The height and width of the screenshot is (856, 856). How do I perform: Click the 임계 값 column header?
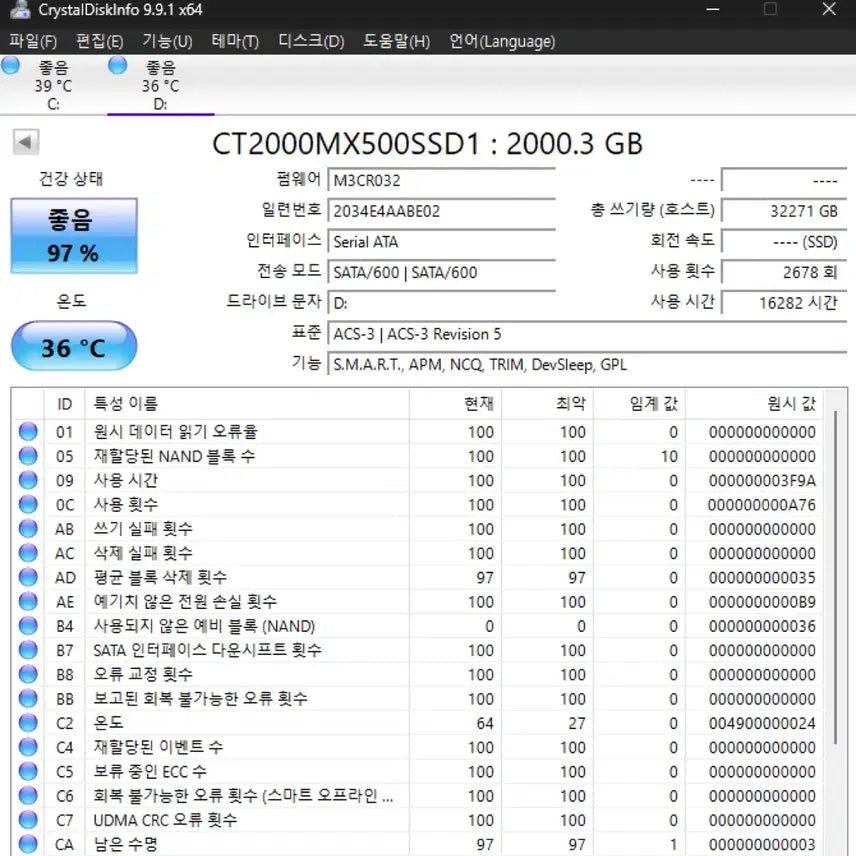click(x=639, y=403)
